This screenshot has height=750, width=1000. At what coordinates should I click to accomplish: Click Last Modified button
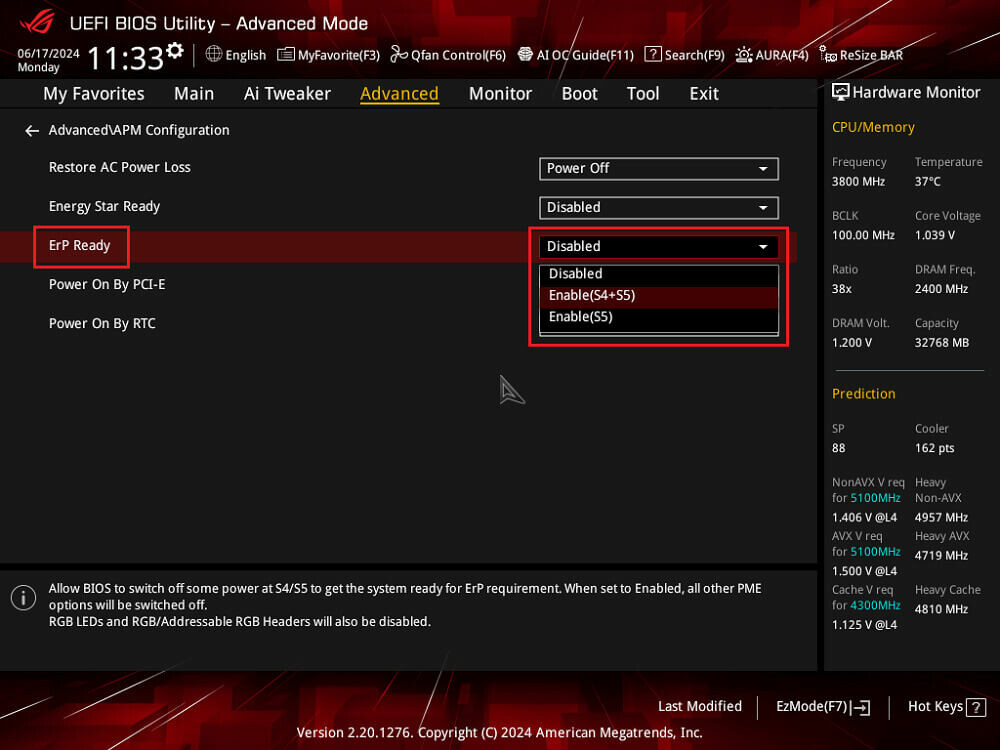700,707
